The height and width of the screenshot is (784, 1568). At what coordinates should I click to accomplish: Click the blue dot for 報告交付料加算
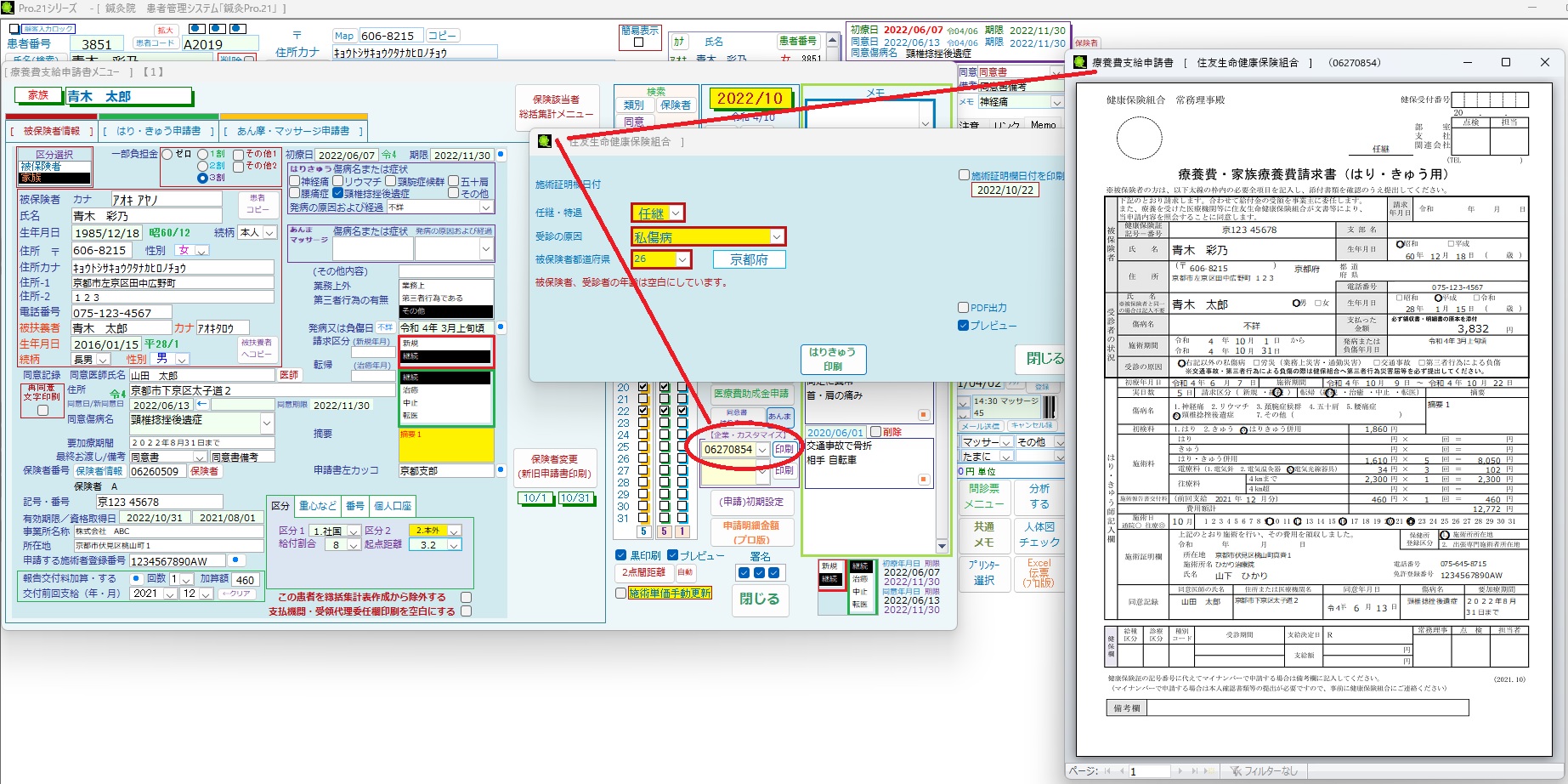point(138,578)
